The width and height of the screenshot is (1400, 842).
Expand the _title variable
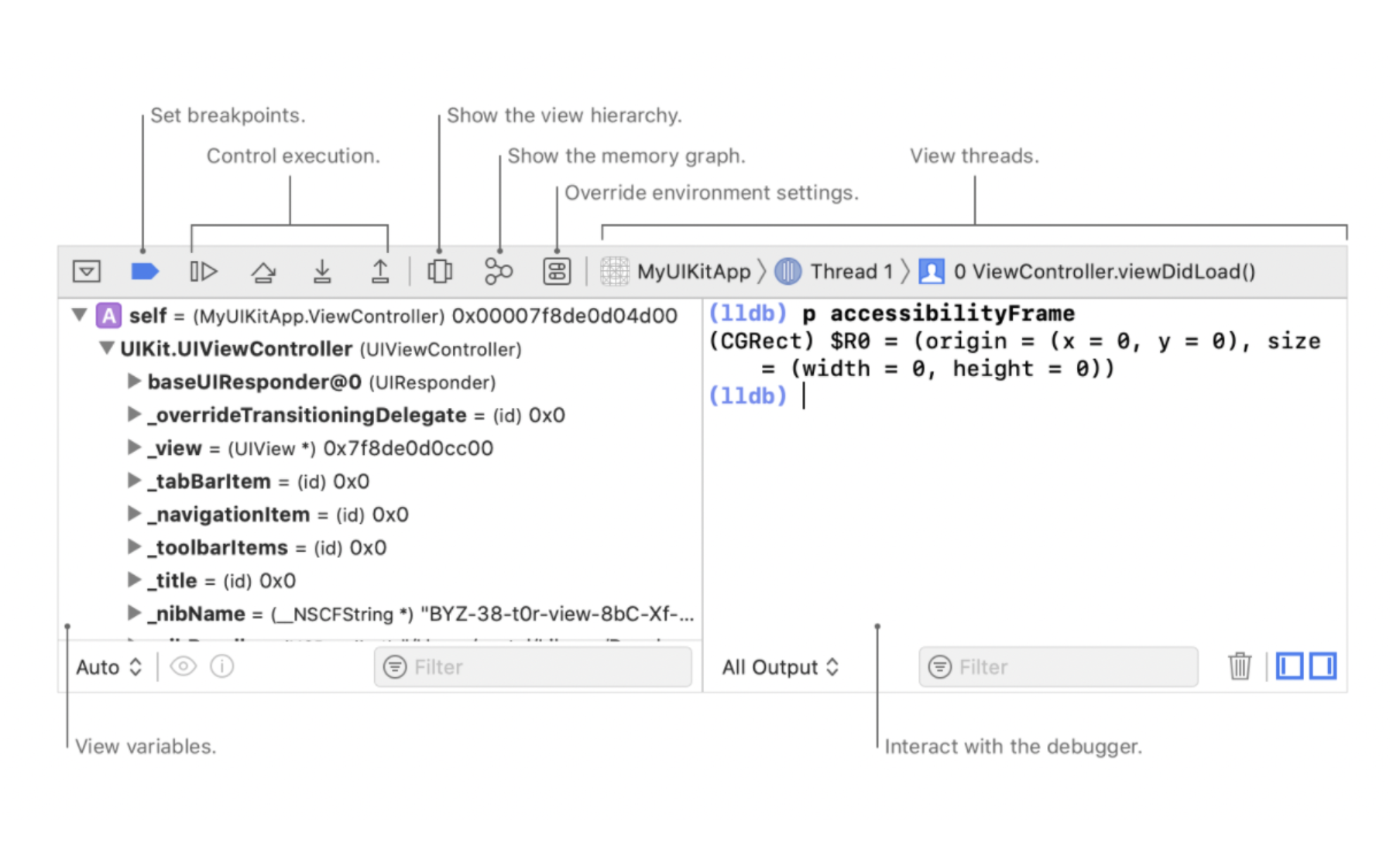134,580
